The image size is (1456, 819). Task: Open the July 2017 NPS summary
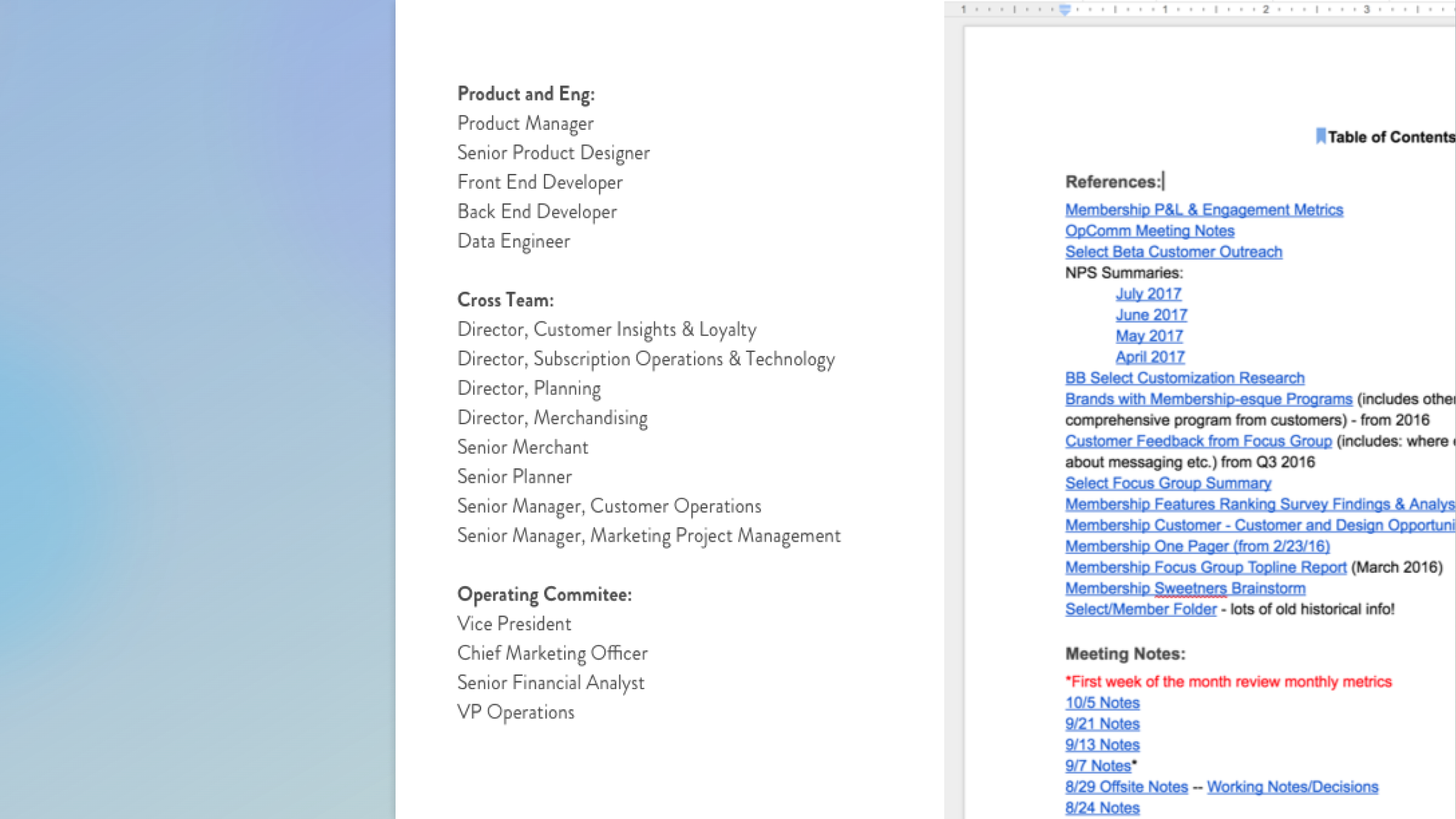click(x=1148, y=294)
